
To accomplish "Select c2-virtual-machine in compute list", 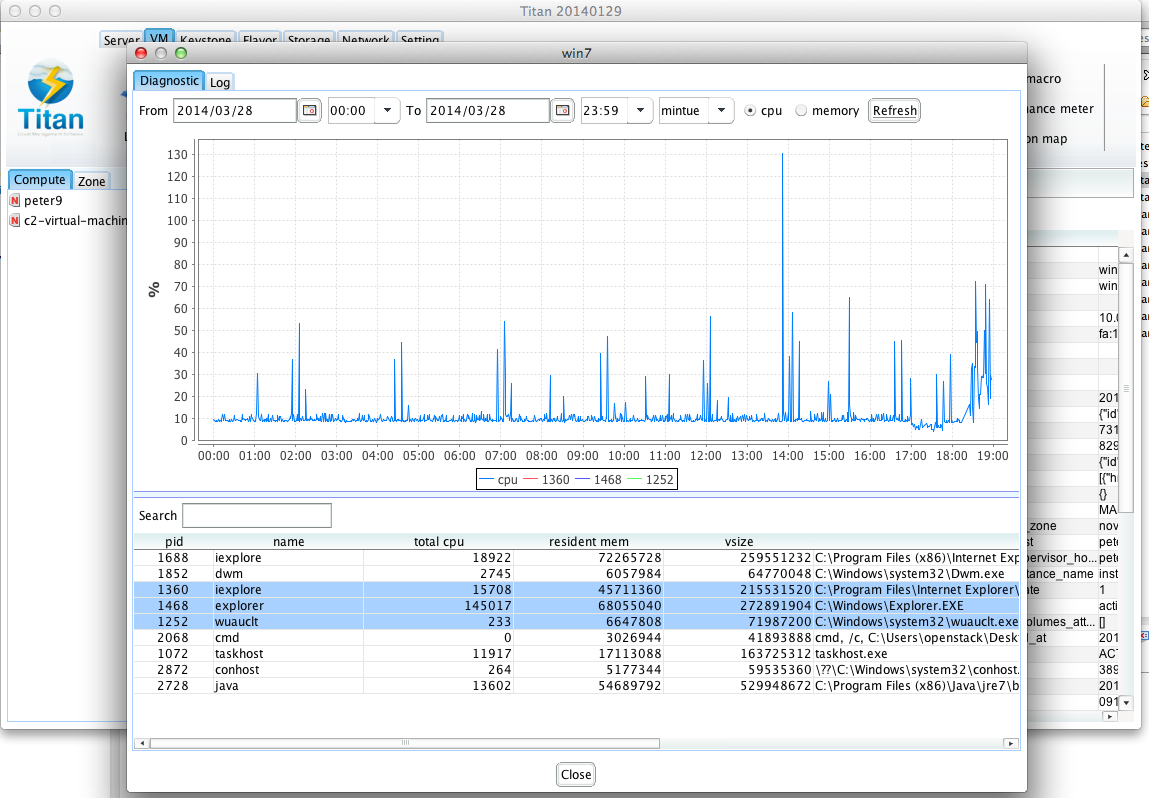I will [75, 221].
